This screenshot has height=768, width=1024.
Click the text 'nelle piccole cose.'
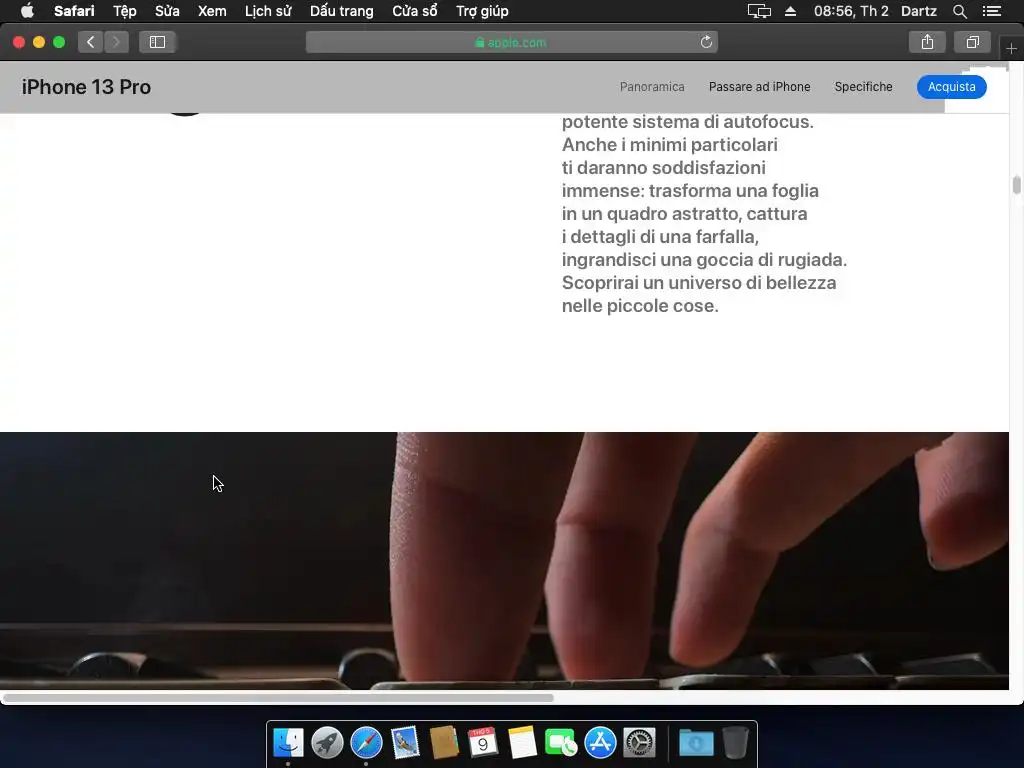pyautogui.click(x=640, y=306)
